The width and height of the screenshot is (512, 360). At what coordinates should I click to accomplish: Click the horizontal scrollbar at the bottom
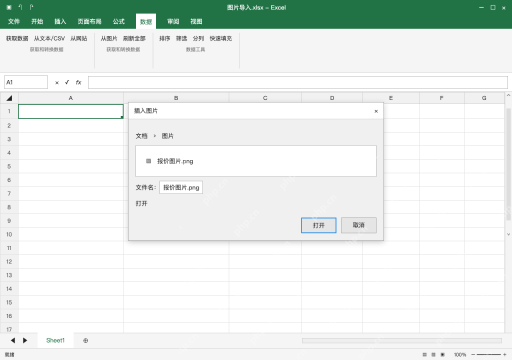402,341
